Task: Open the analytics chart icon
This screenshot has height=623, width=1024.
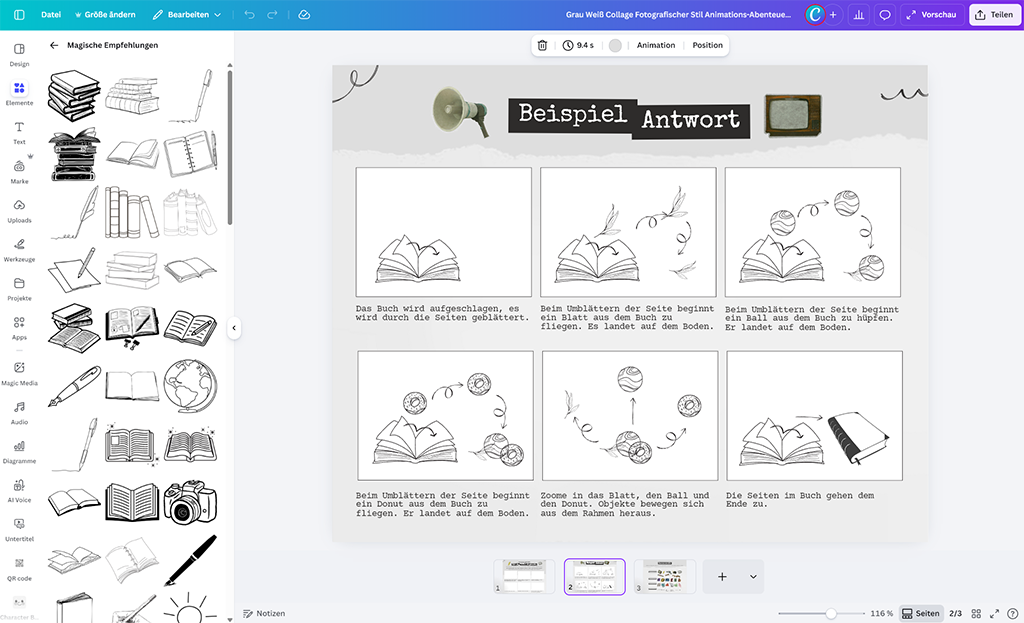Action: 859,14
